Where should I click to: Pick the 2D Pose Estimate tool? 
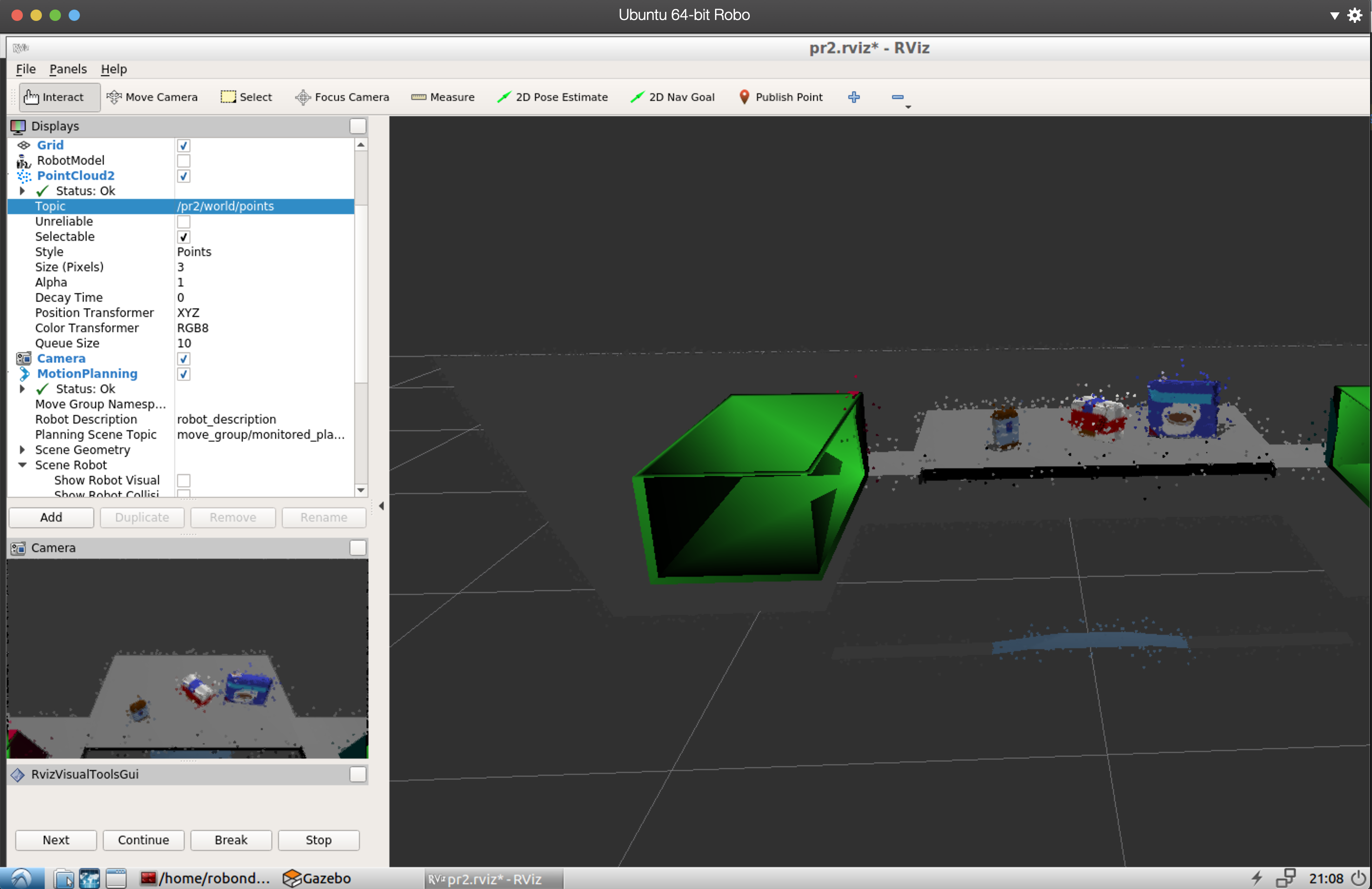[x=552, y=97]
